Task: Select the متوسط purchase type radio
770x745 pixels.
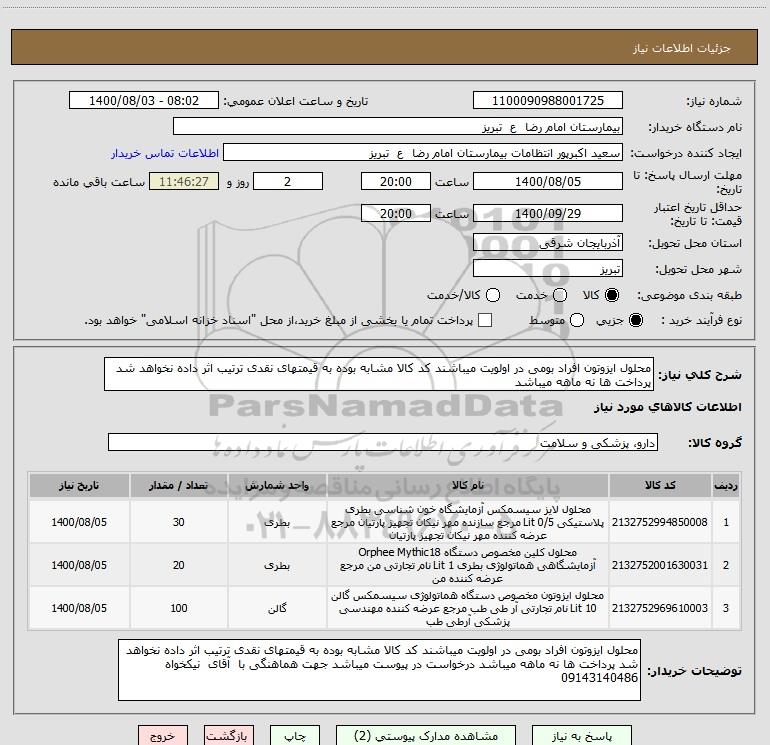Action: (577, 320)
